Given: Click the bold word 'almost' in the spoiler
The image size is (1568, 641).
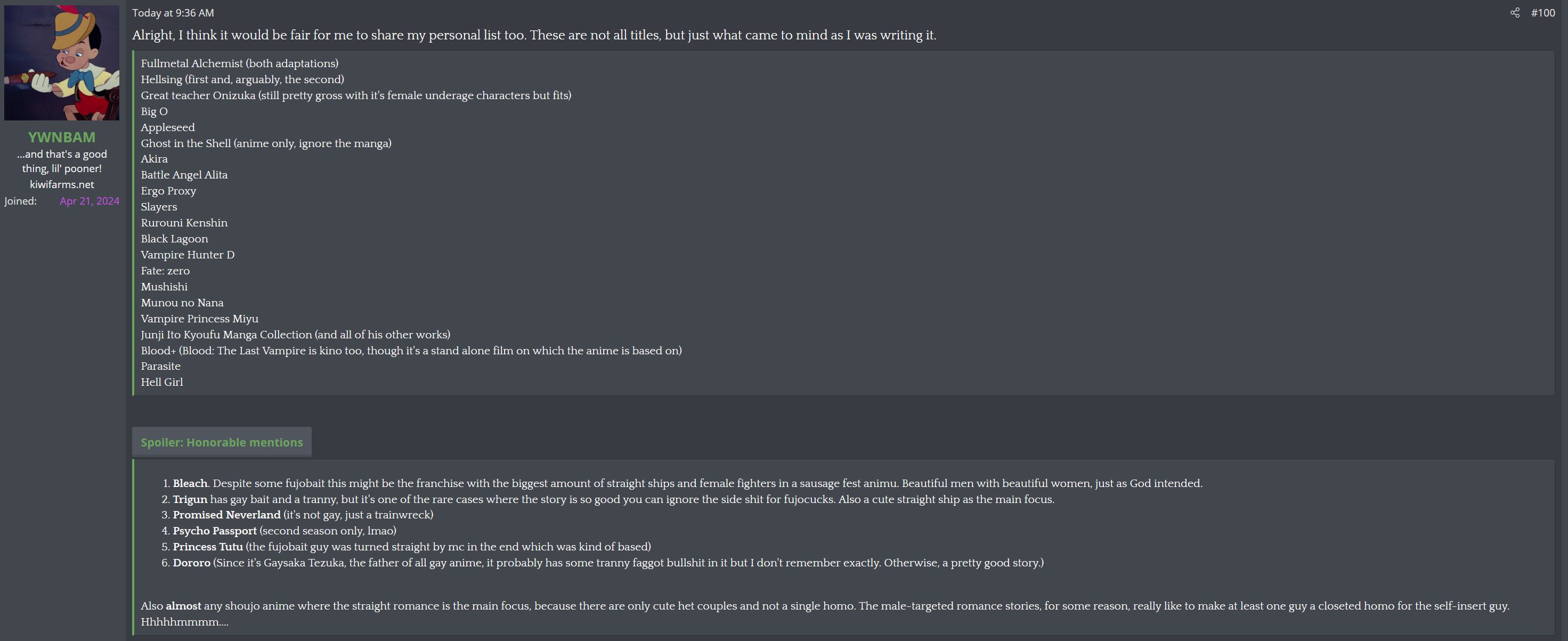Looking at the screenshot, I should [x=183, y=606].
